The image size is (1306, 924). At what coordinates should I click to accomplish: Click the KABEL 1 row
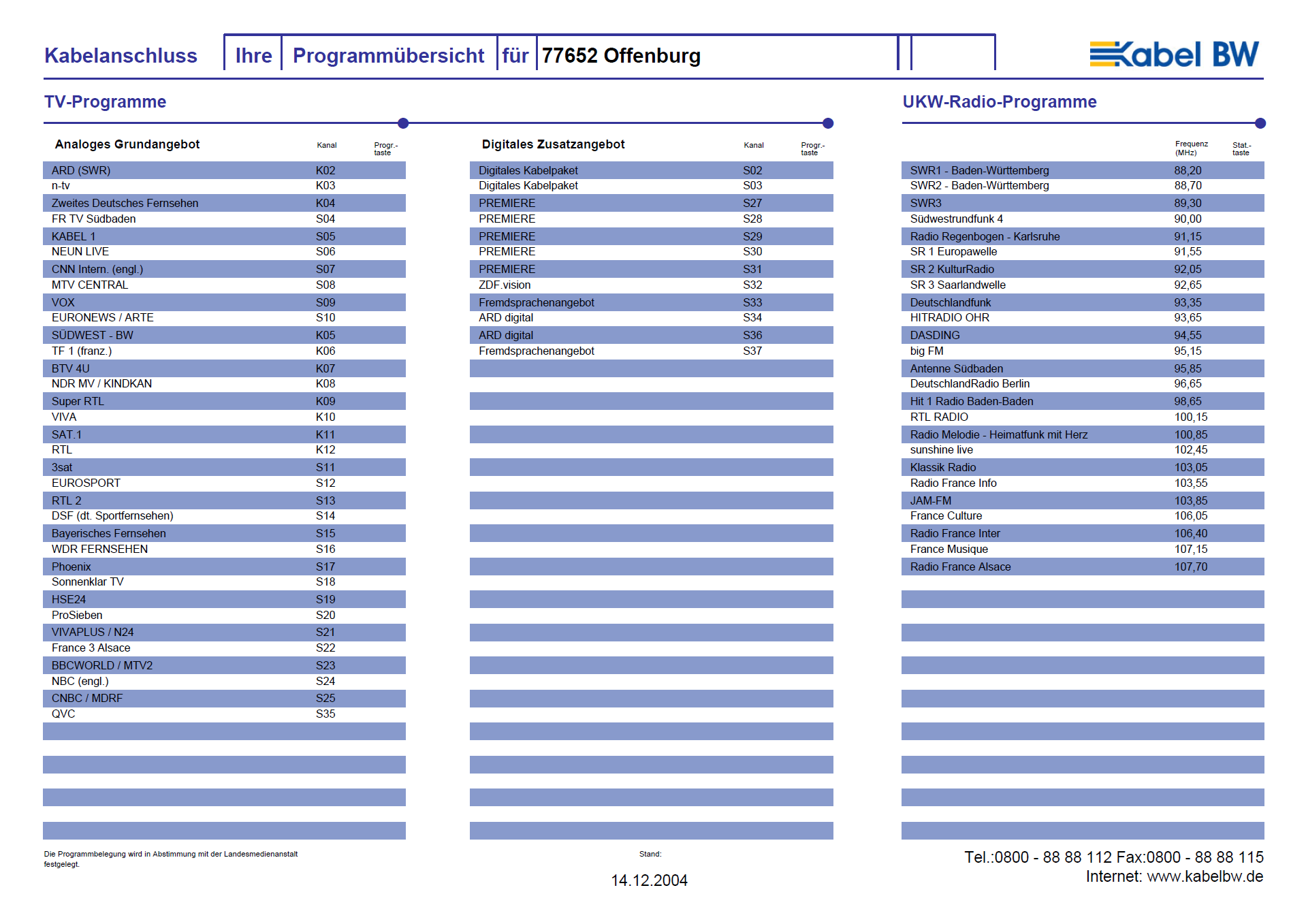224,236
